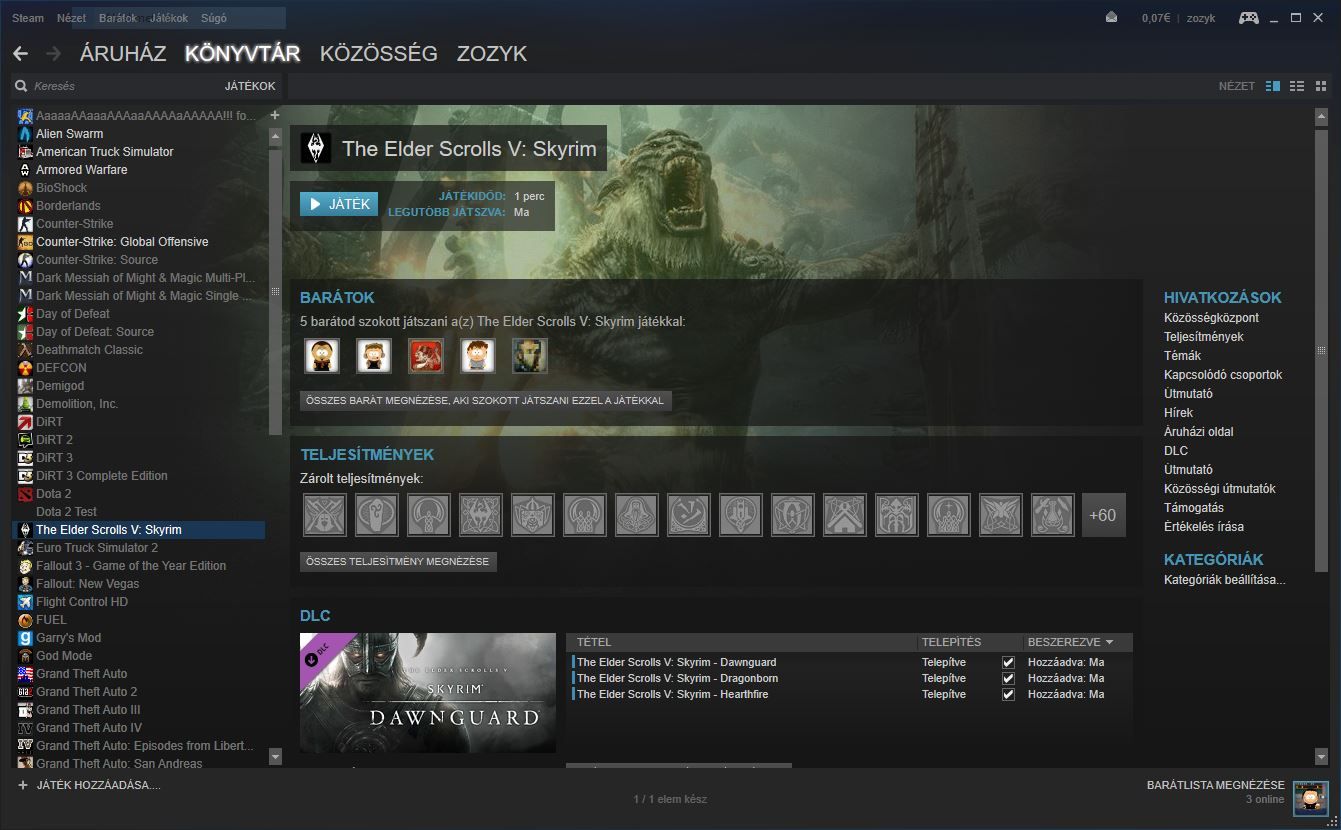Click Kategóriák beállítása link

click(x=1225, y=580)
